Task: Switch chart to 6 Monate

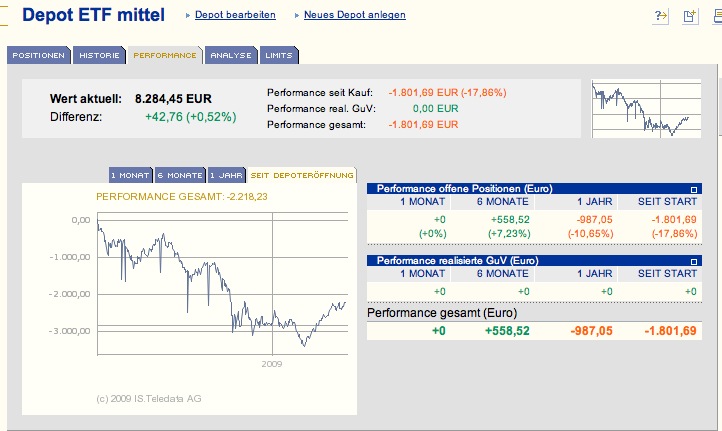Action: point(180,175)
